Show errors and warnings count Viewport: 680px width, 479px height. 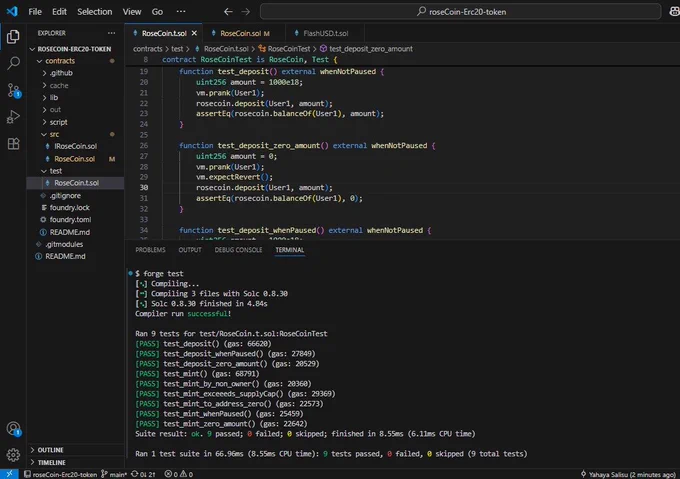(x=179, y=474)
